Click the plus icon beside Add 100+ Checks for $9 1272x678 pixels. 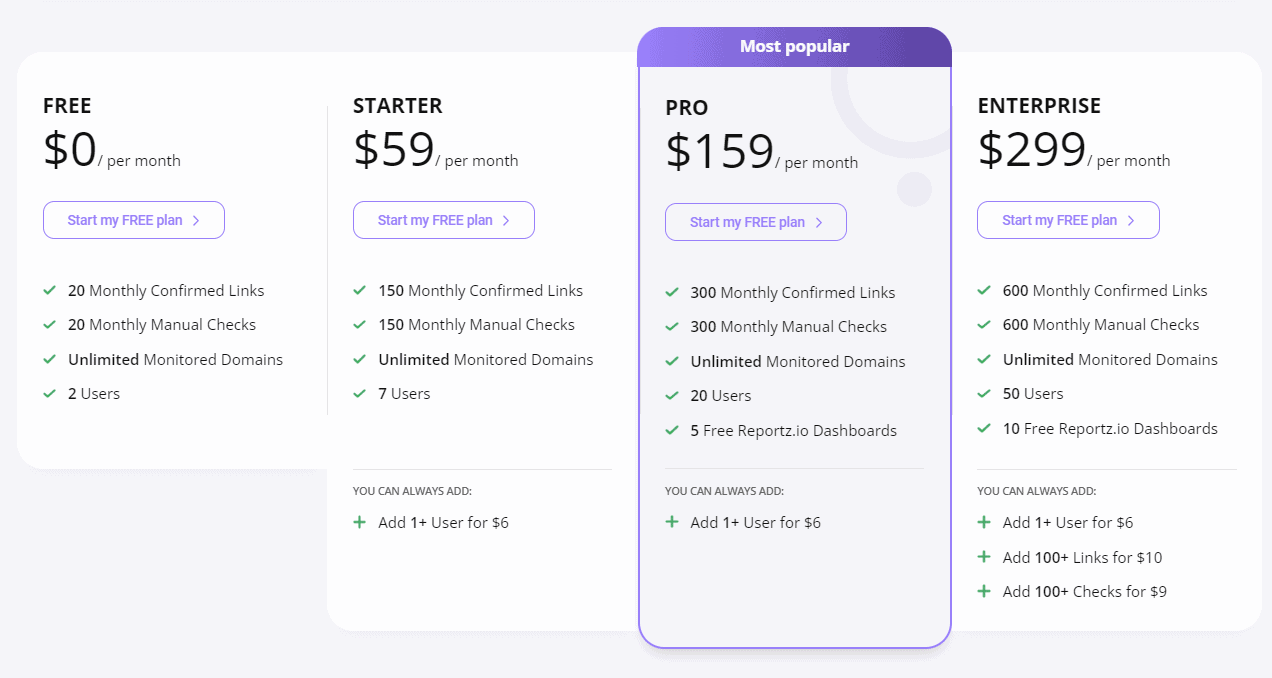[x=984, y=591]
